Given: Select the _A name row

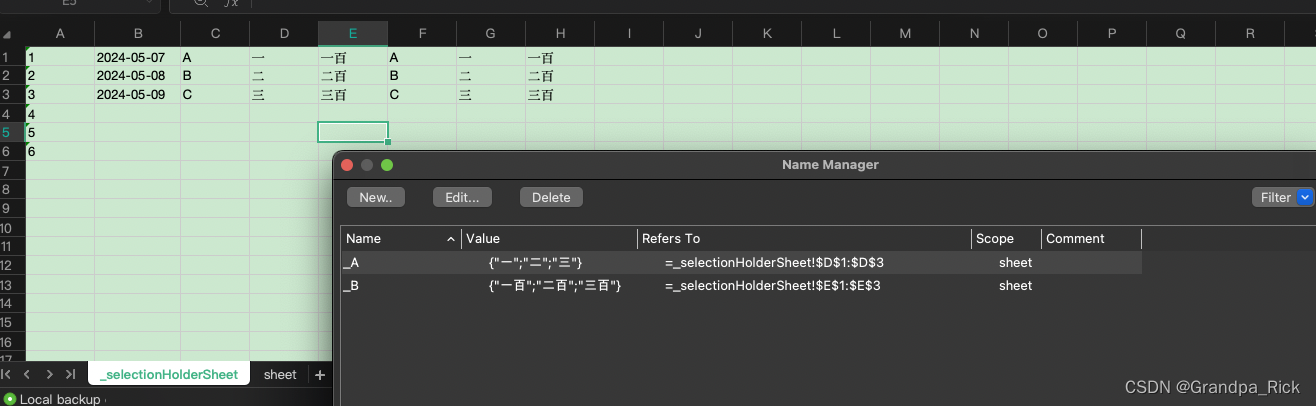Looking at the screenshot, I should point(741,262).
